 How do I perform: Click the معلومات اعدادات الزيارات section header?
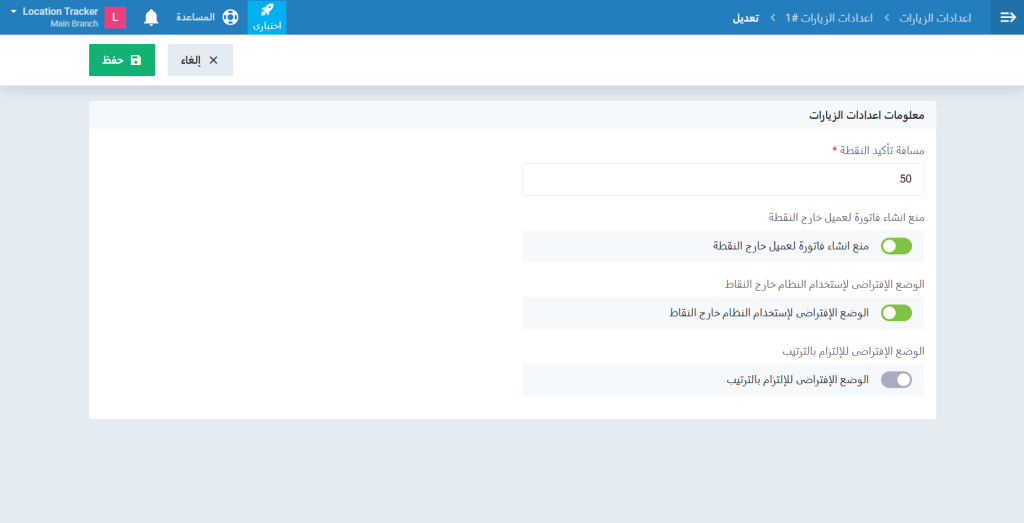pos(866,115)
